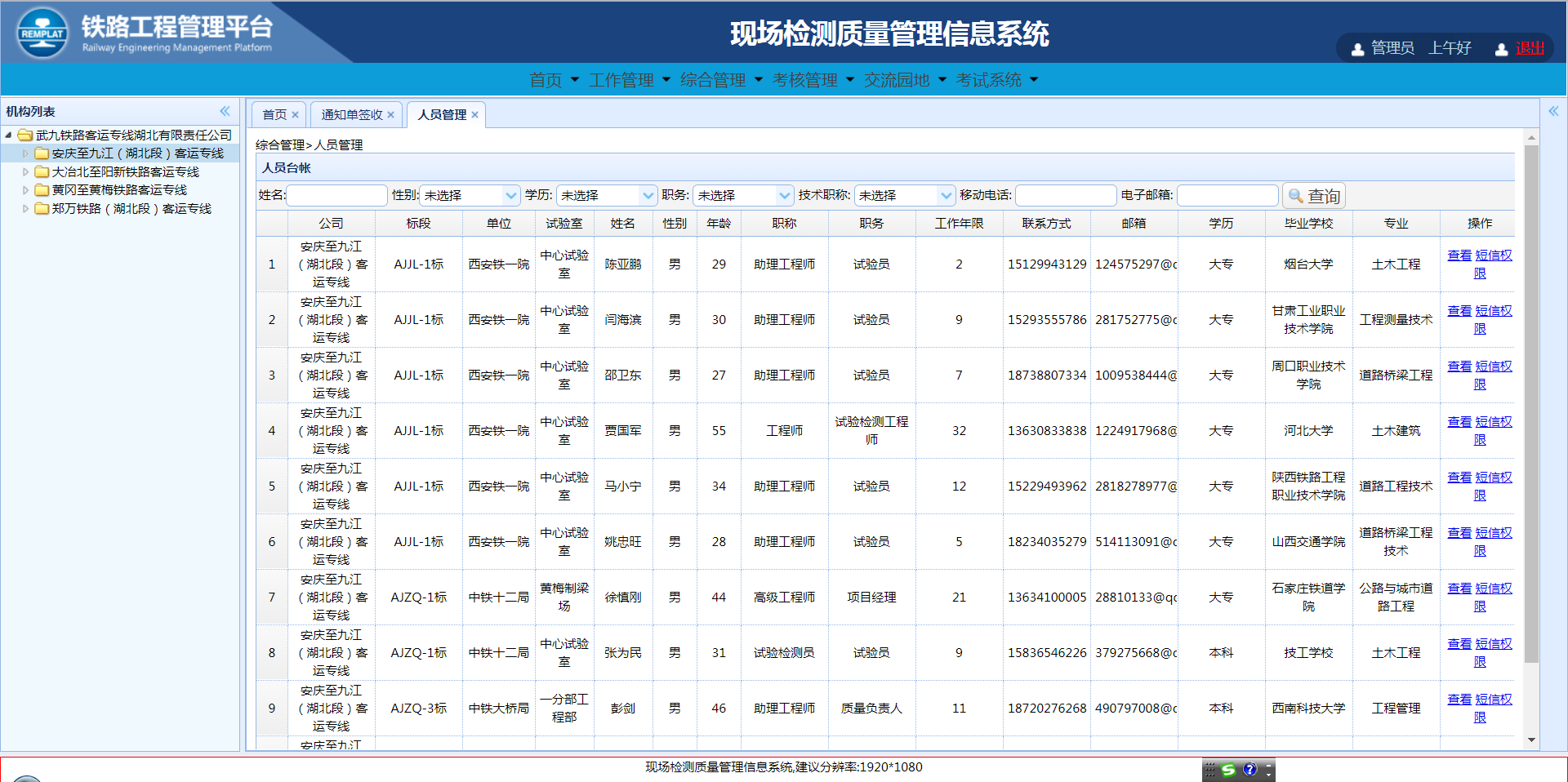The height and width of the screenshot is (782, 1568).
Task: Click 查看 link for 彭剑
Action: click(1459, 700)
